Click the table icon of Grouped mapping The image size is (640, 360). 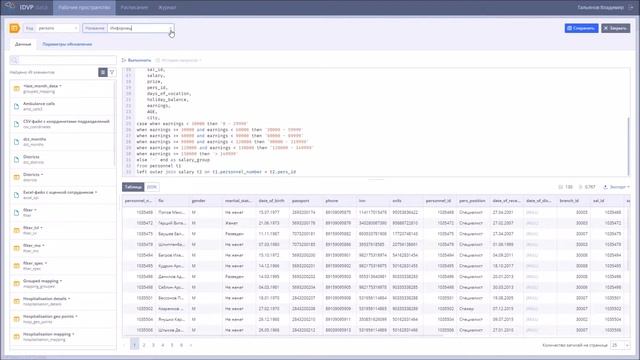click(17, 283)
